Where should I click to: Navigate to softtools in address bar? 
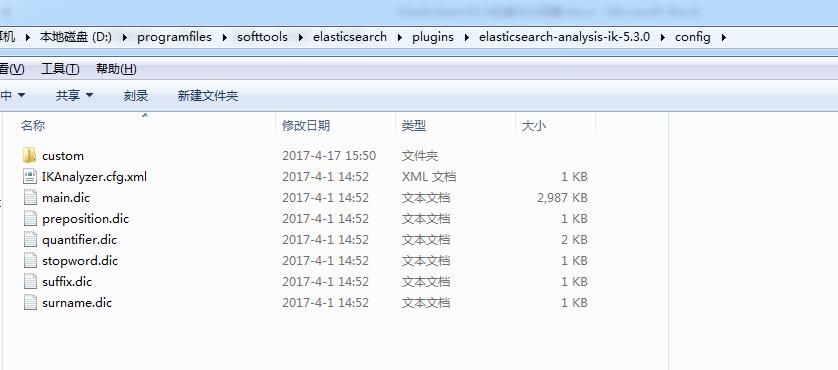[262, 37]
